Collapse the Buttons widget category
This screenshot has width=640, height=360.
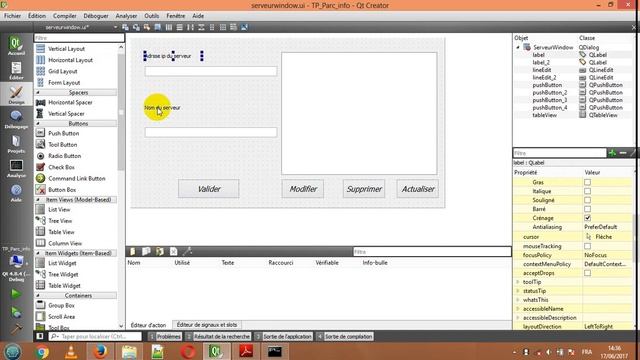click(x=38, y=124)
